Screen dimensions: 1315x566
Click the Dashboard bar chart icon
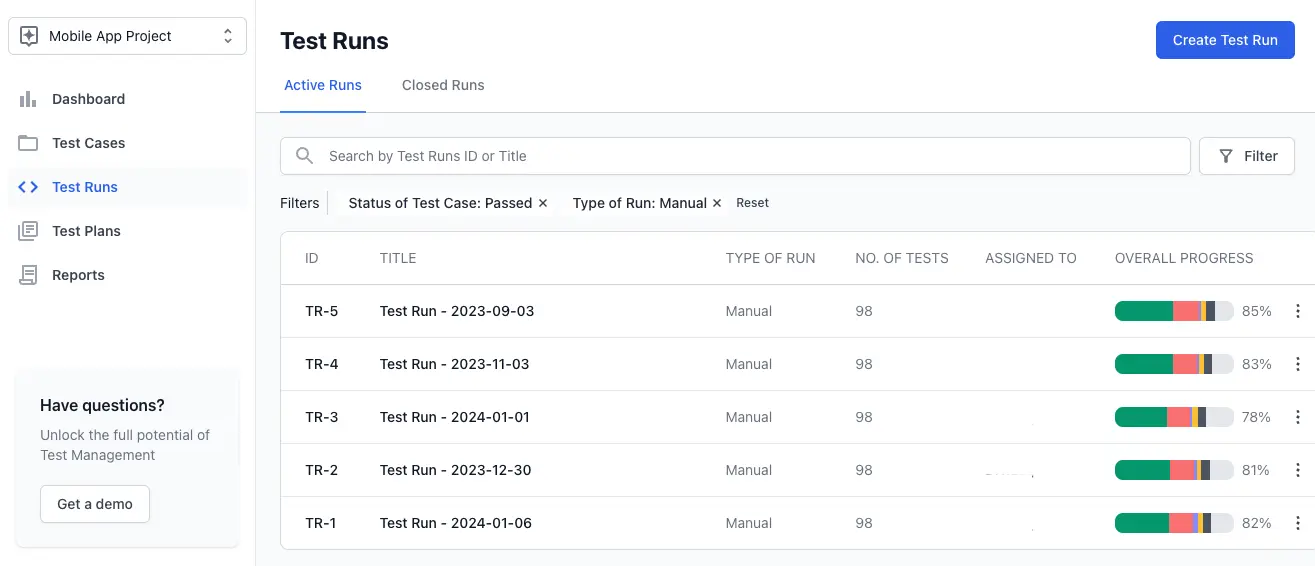tap(28, 99)
